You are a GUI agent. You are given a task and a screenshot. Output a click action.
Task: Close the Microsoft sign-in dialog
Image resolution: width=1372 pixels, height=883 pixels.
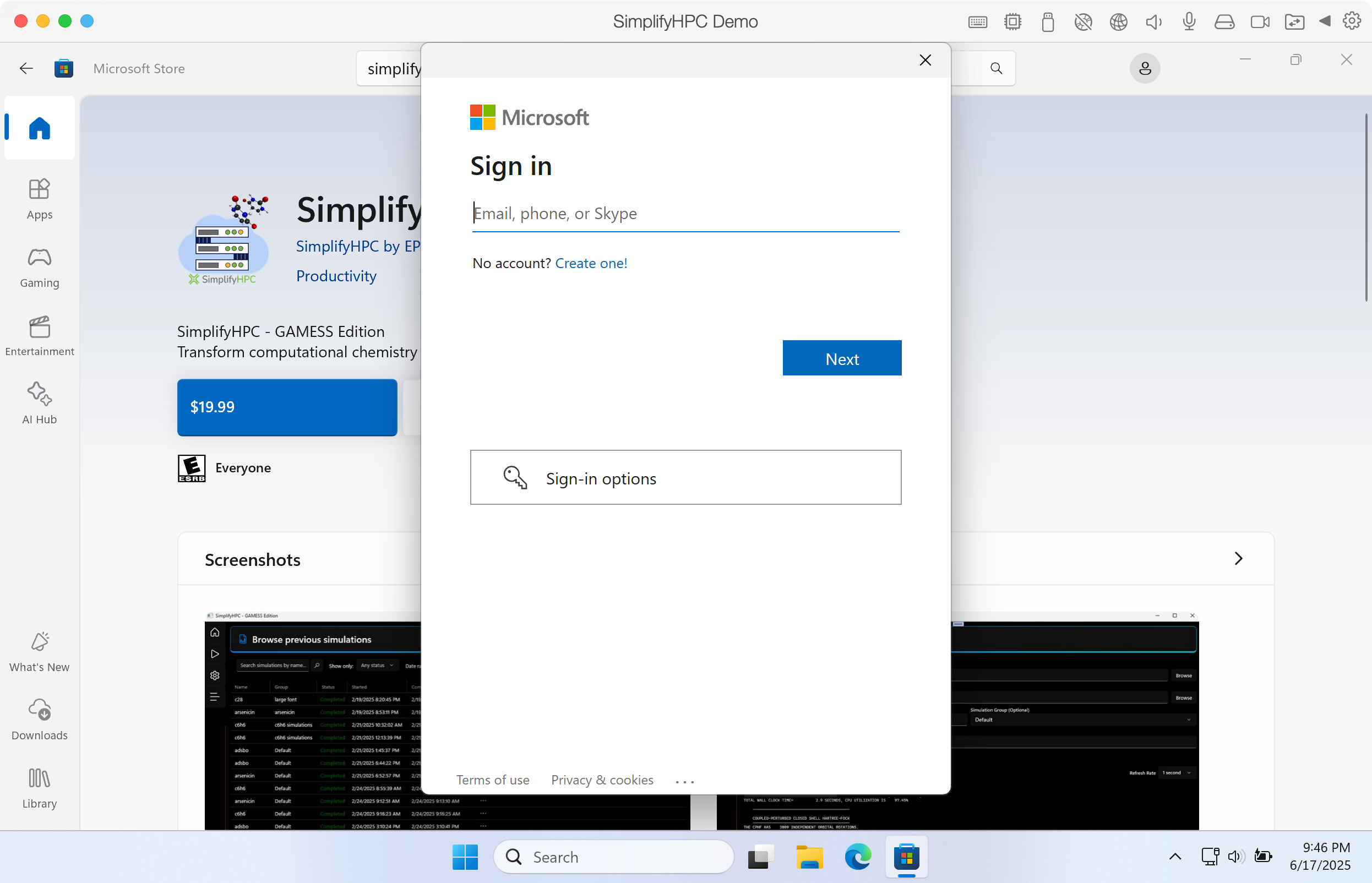click(x=925, y=60)
